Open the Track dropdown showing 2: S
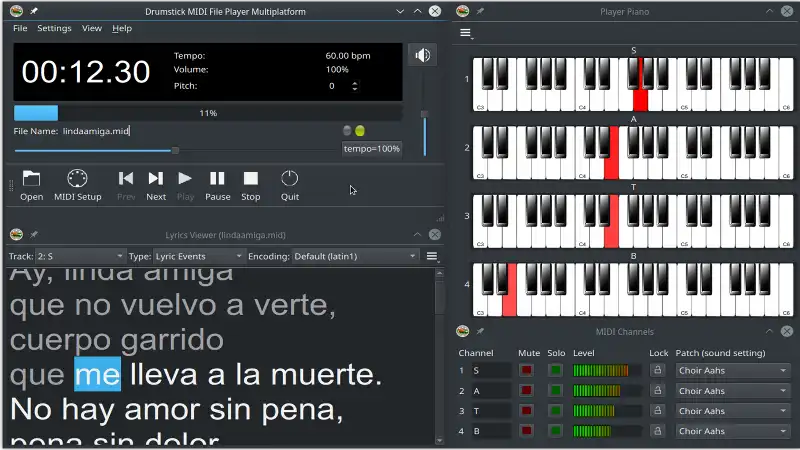The image size is (800, 450). click(x=80, y=256)
